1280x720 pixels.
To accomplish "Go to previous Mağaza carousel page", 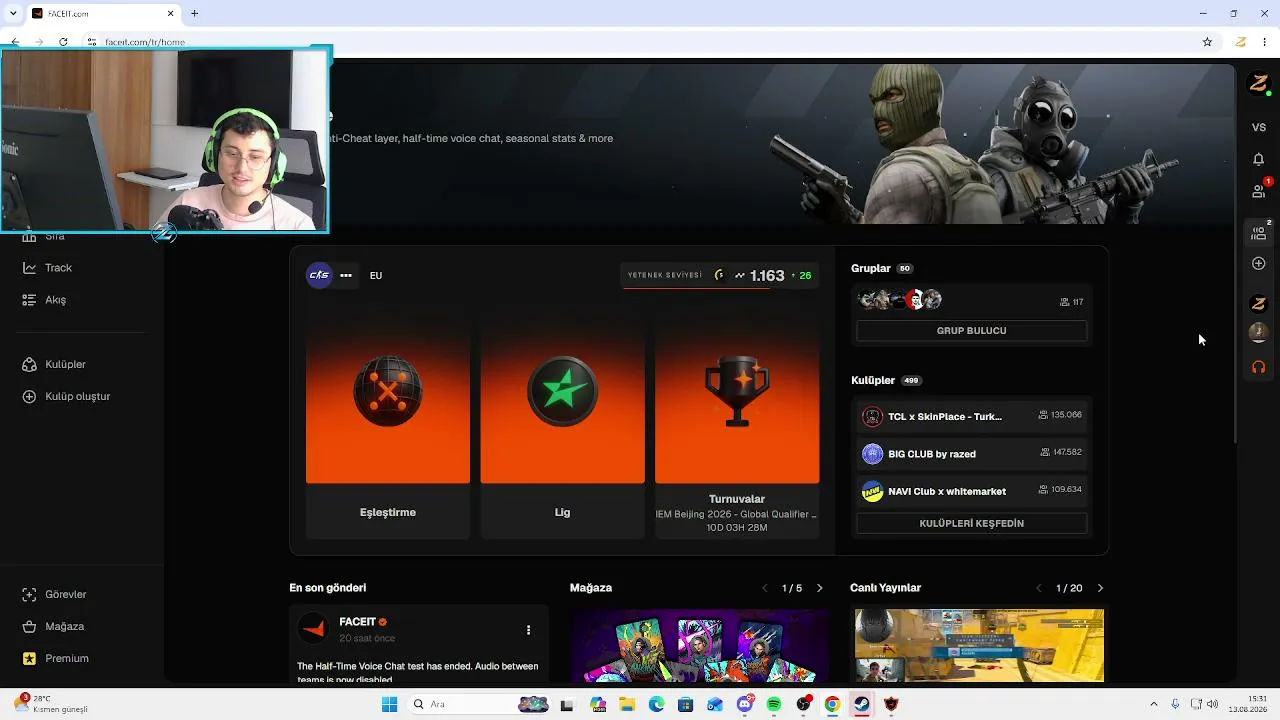I will tap(765, 589).
